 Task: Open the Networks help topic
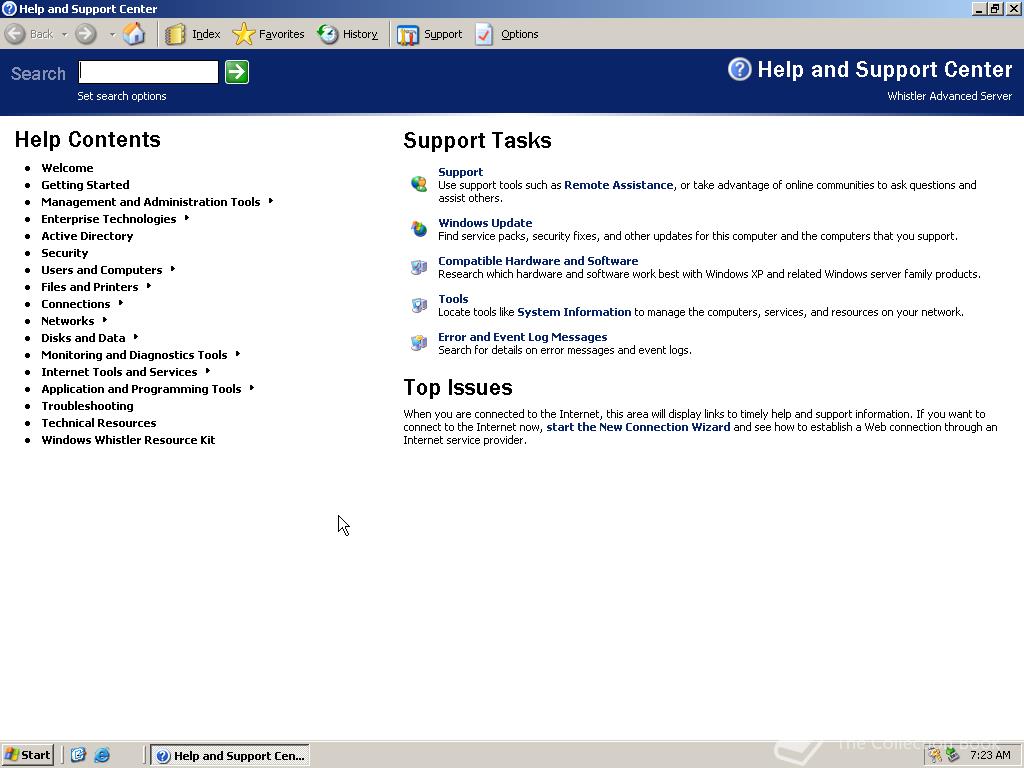pos(68,321)
